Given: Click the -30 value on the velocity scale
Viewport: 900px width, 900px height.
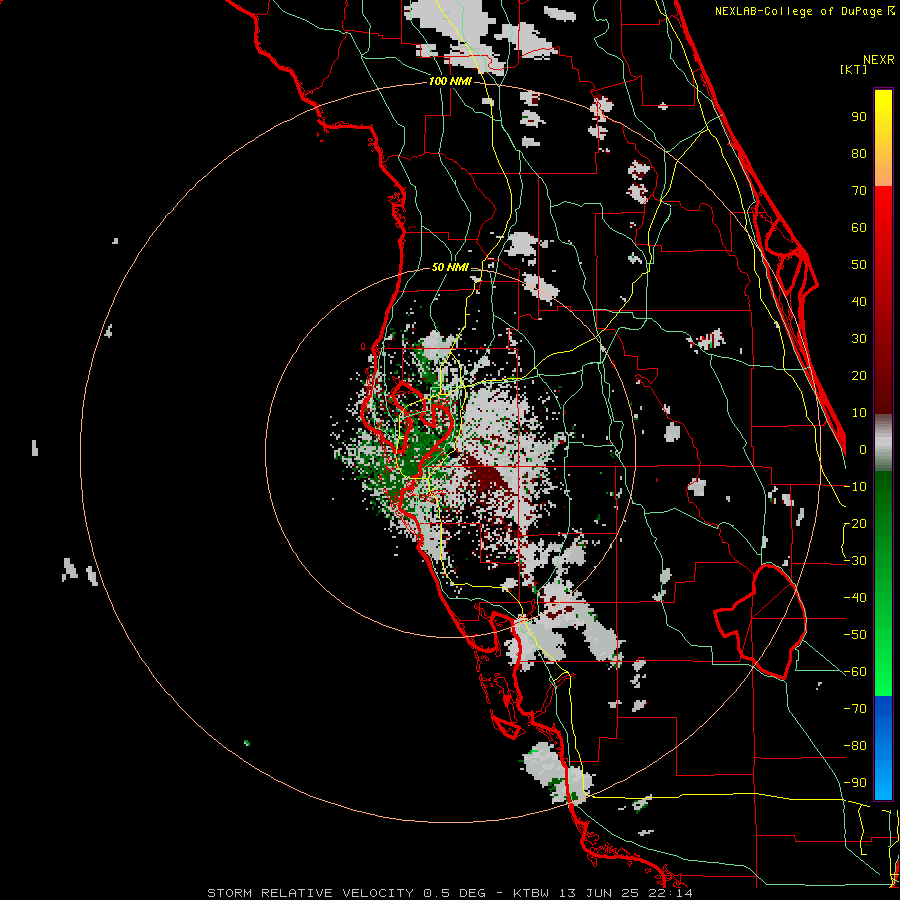Looking at the screenshot, I should (855, 561).
